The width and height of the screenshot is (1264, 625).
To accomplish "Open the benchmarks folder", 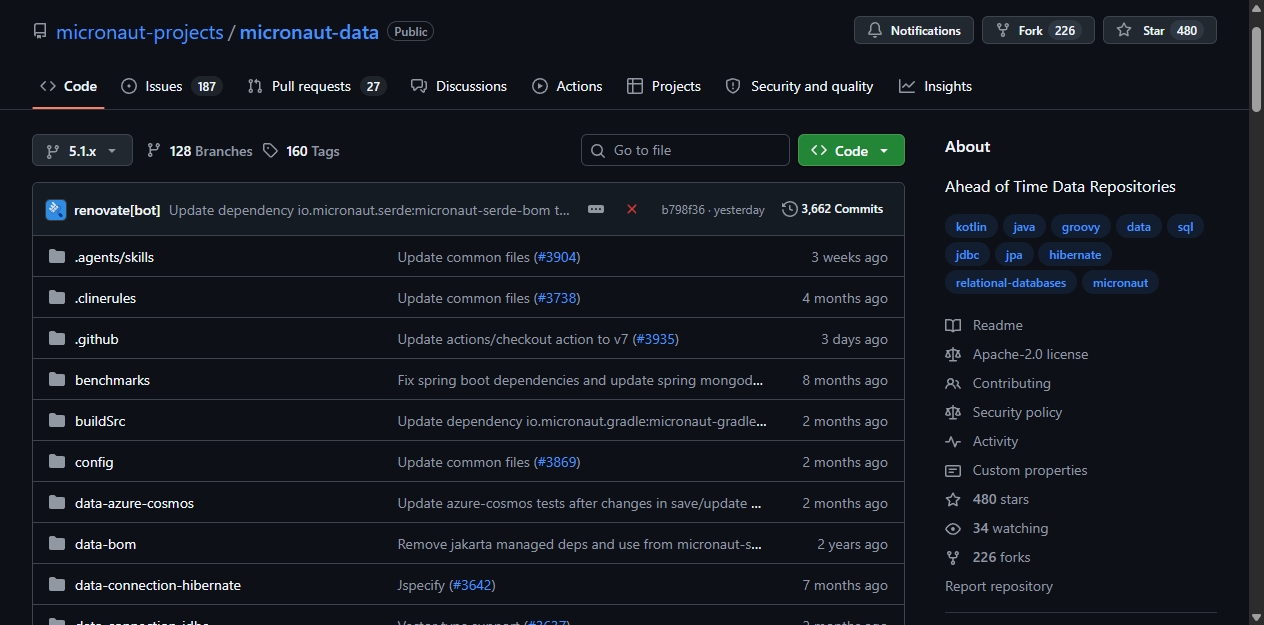I will tap(112, 380).
